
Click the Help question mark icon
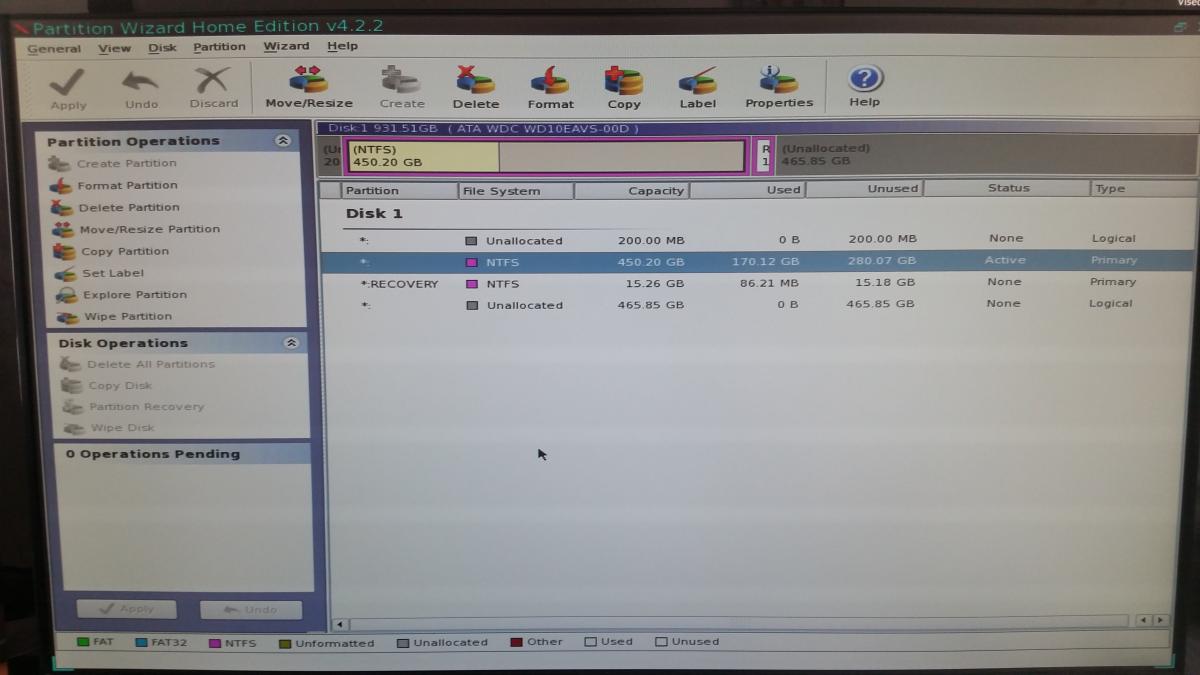tap(865, 78)
